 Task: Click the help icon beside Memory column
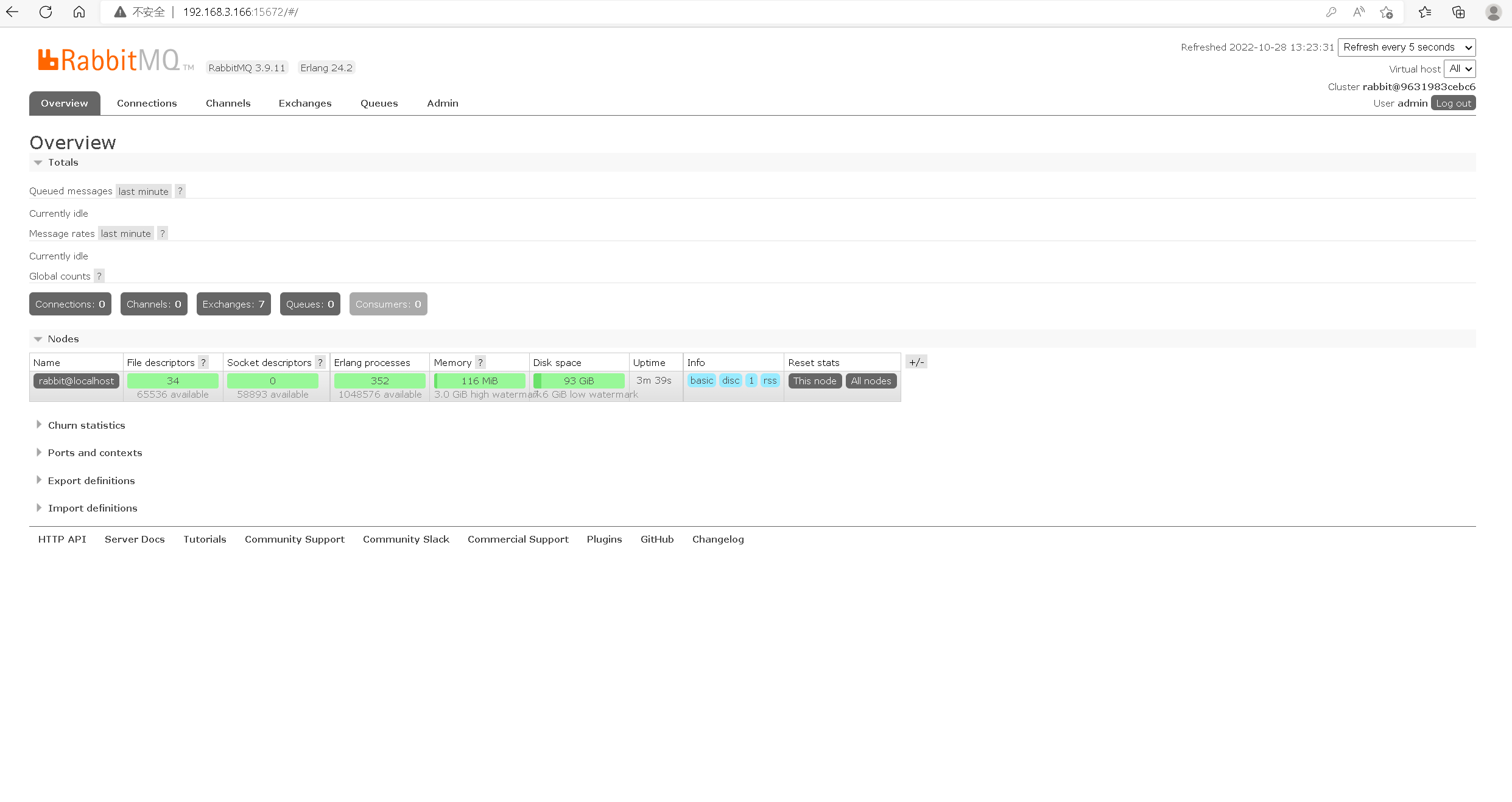(x=480, y=362)
